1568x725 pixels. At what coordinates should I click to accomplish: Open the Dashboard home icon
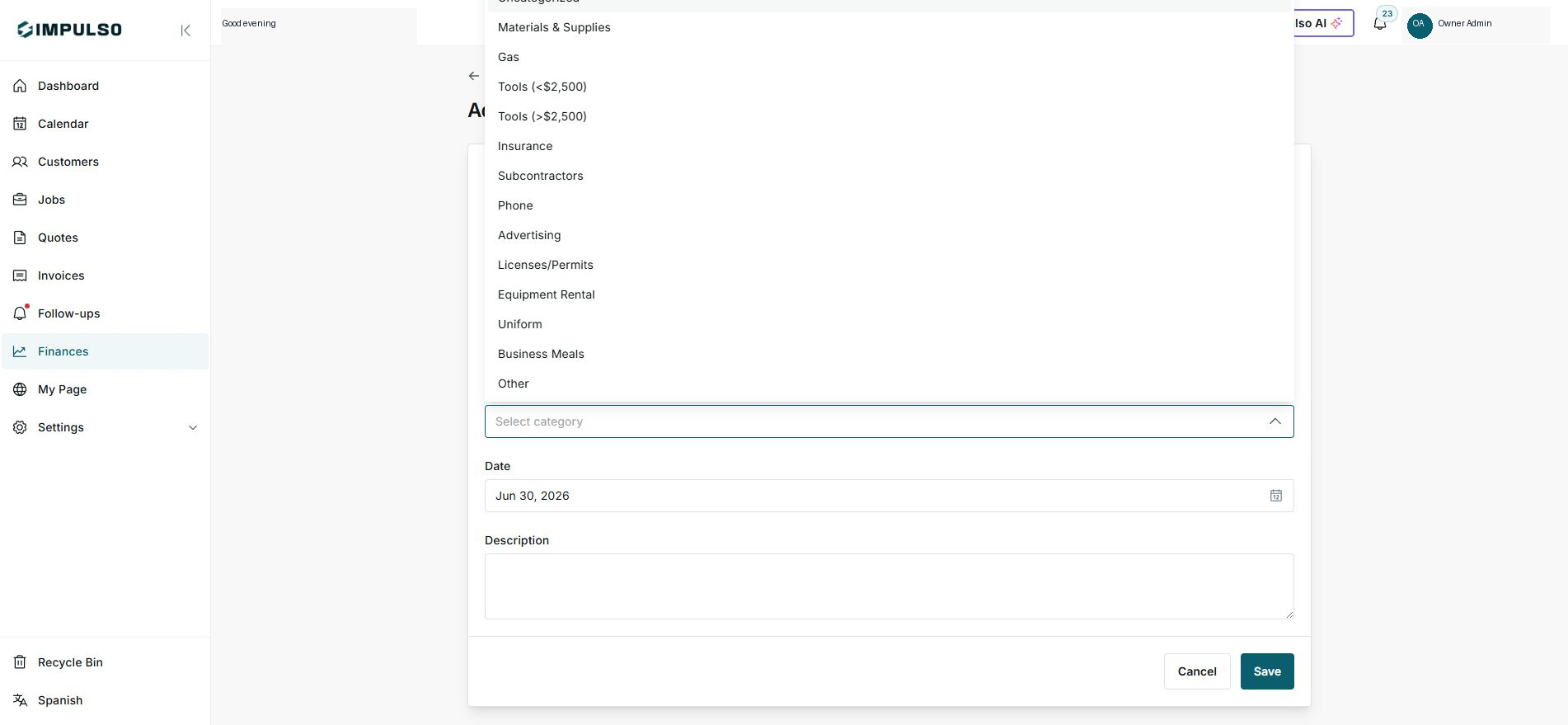[20, 86]
